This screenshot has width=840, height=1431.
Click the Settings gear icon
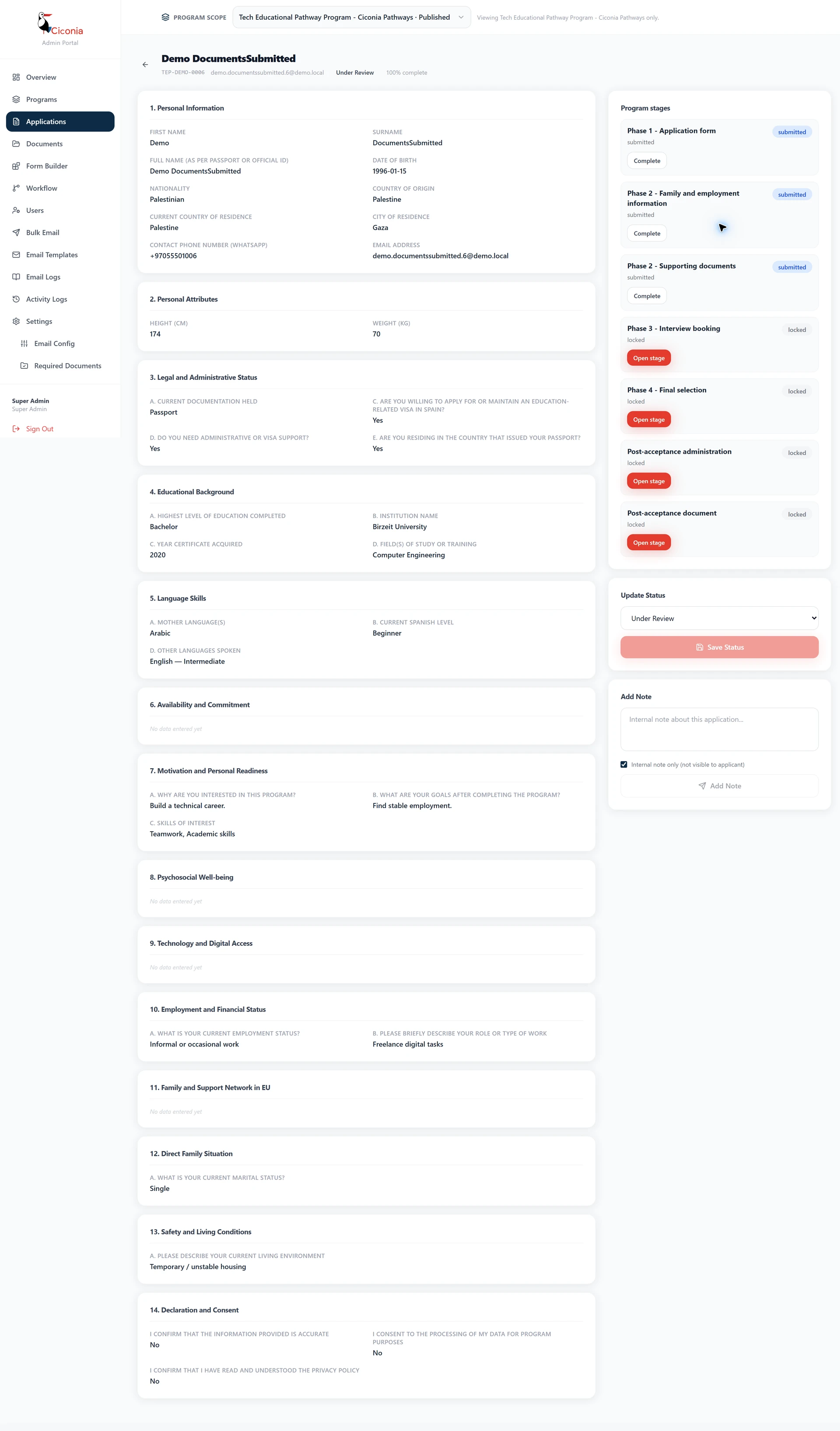coord(16,322)
